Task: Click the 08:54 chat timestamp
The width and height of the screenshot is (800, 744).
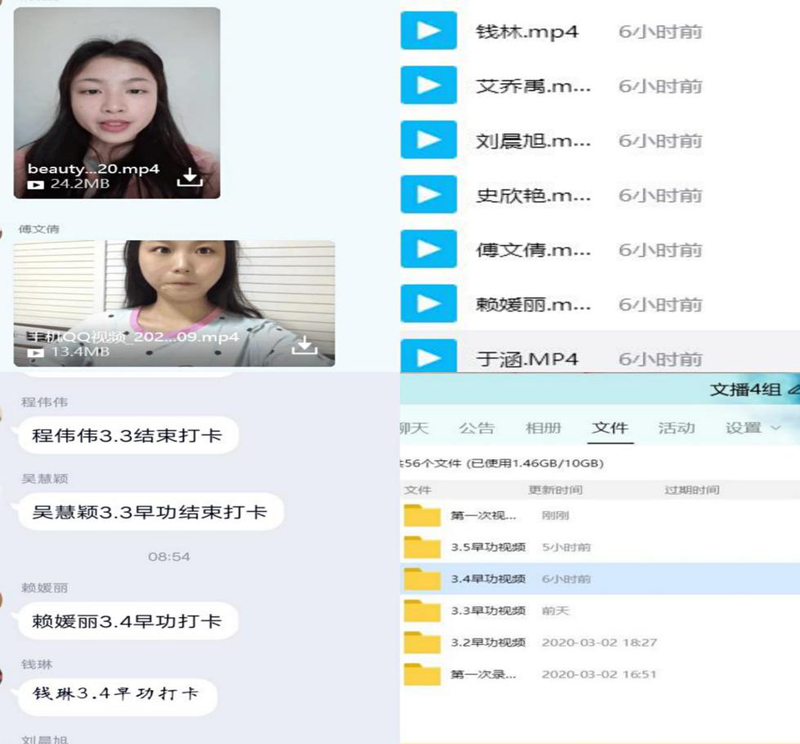Action: tap(169, 557)
